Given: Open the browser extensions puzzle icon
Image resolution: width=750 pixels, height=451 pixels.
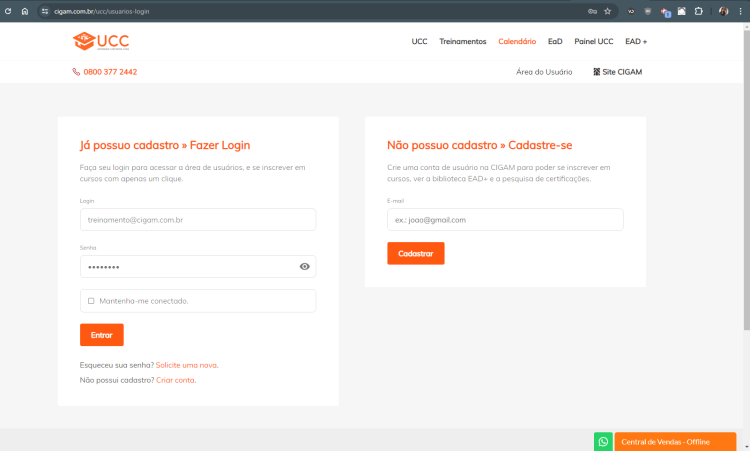Looking at the screenshot, I should tap(699, 11).
